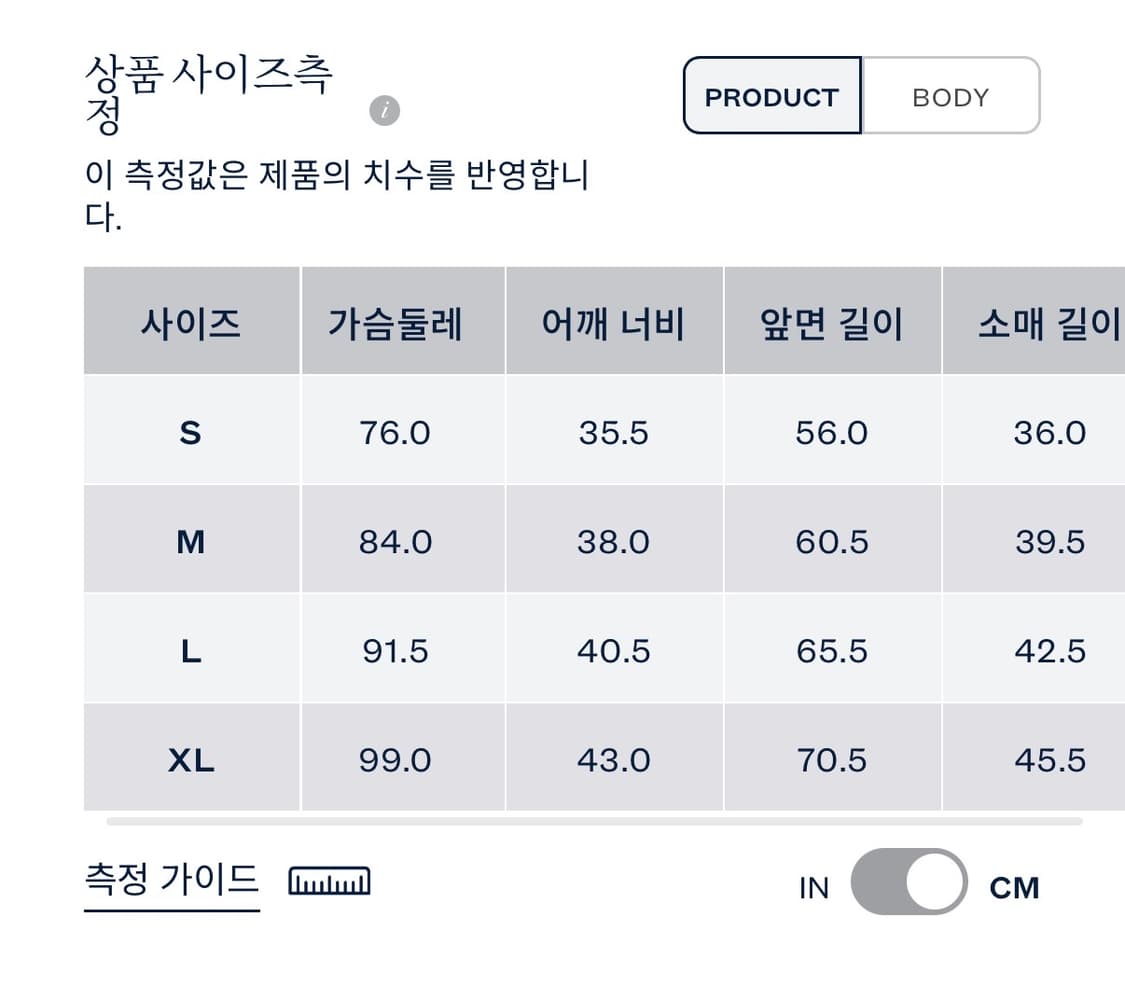
Task: Select the L size row
Action: pyautogui.click(x=191, y=651)
